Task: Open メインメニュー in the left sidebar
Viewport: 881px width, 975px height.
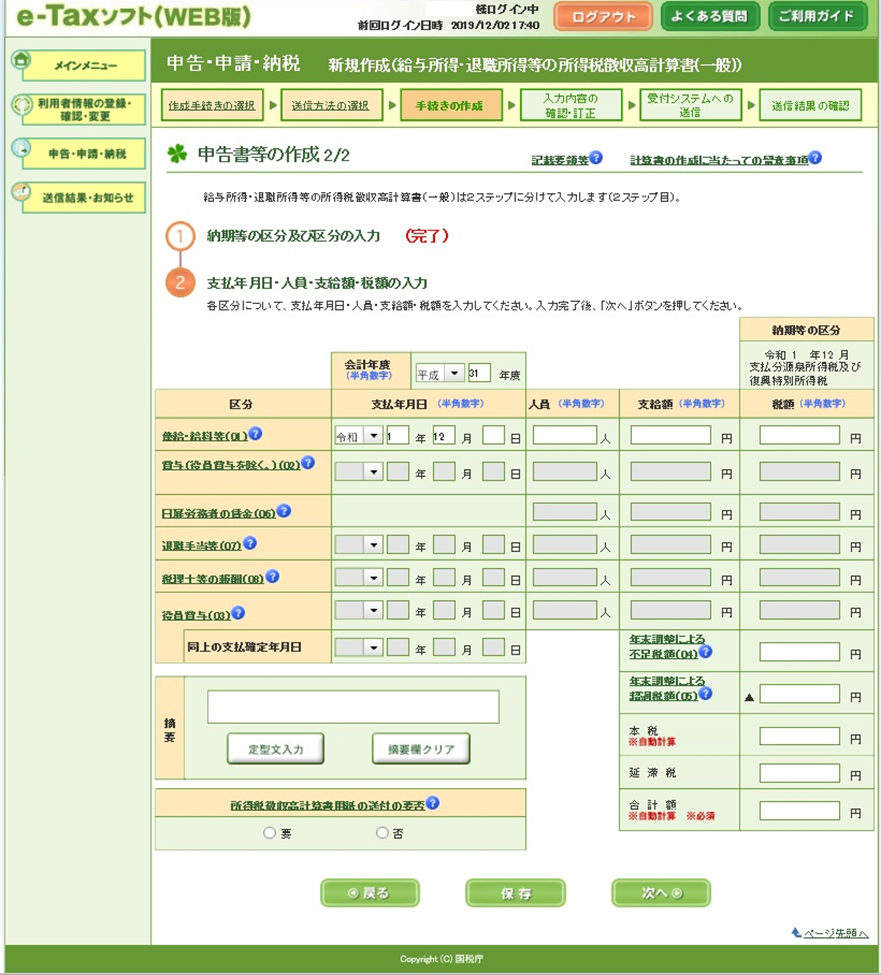Action: 85,66
